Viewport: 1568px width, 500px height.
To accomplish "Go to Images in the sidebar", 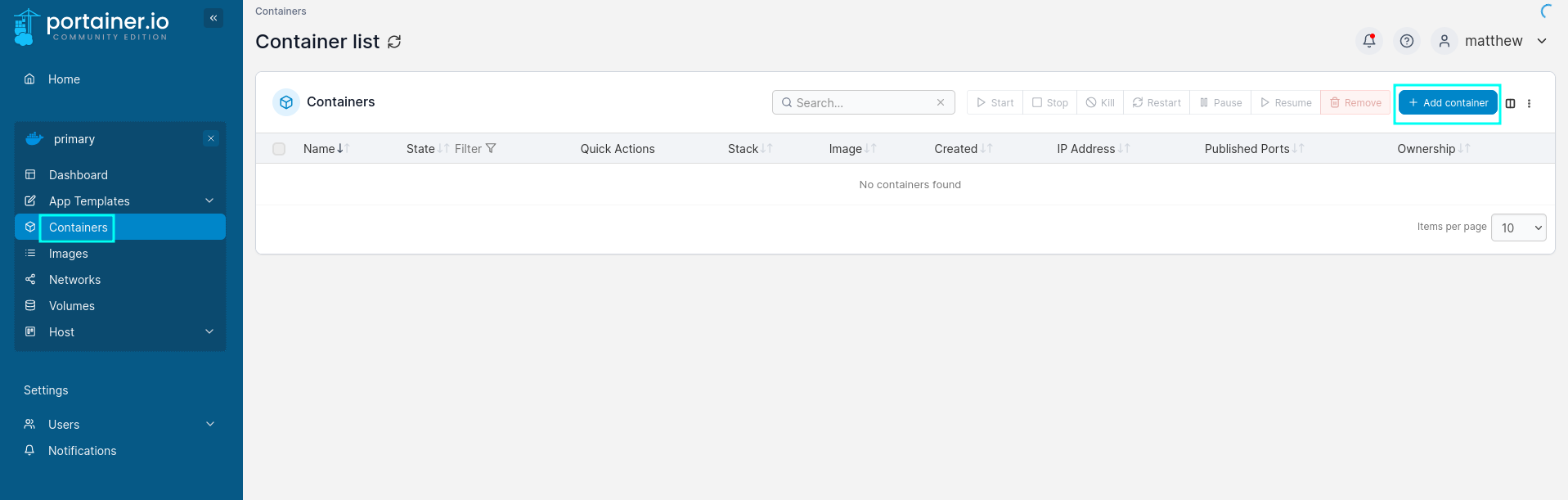I will pos(69,254).
